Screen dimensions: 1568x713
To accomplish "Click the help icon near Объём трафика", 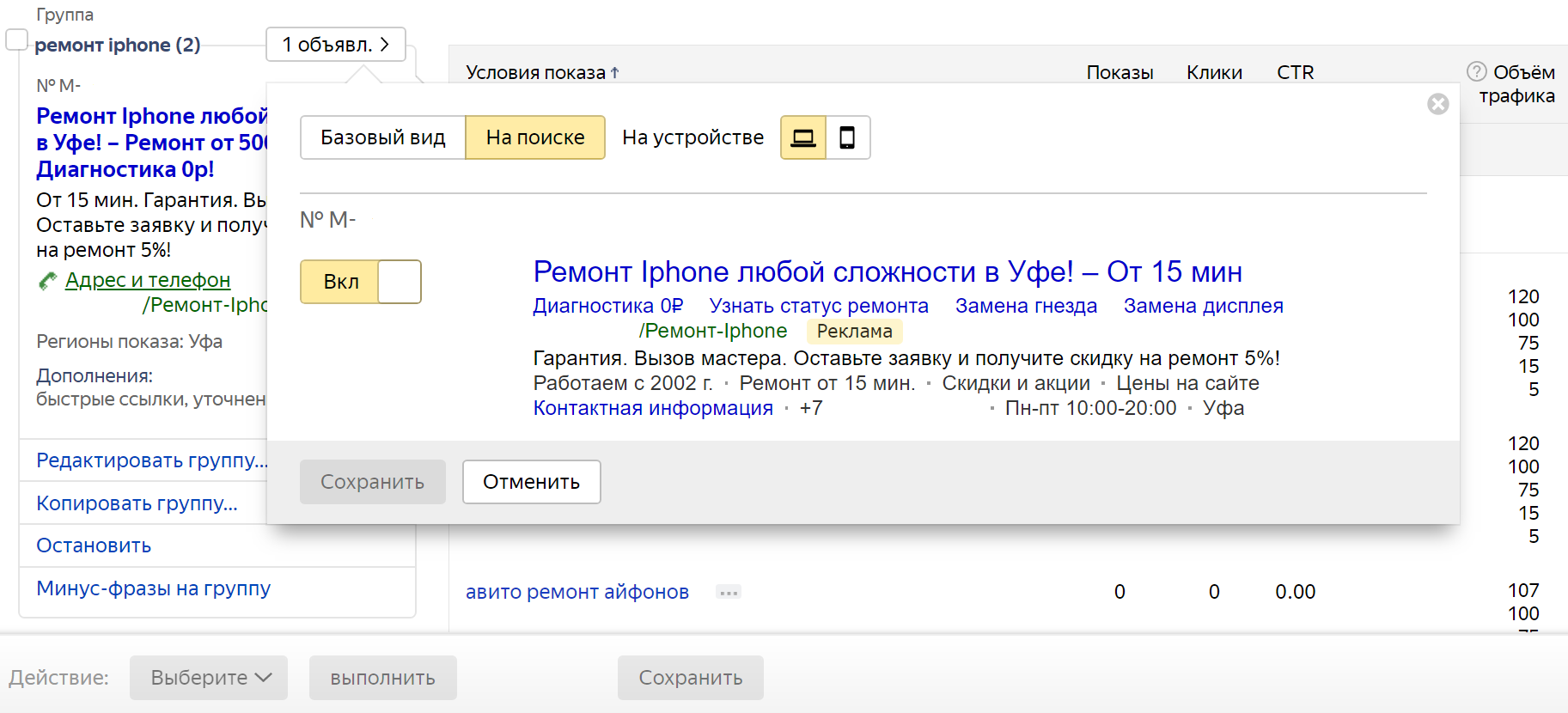I will [x=1476, y=71].
